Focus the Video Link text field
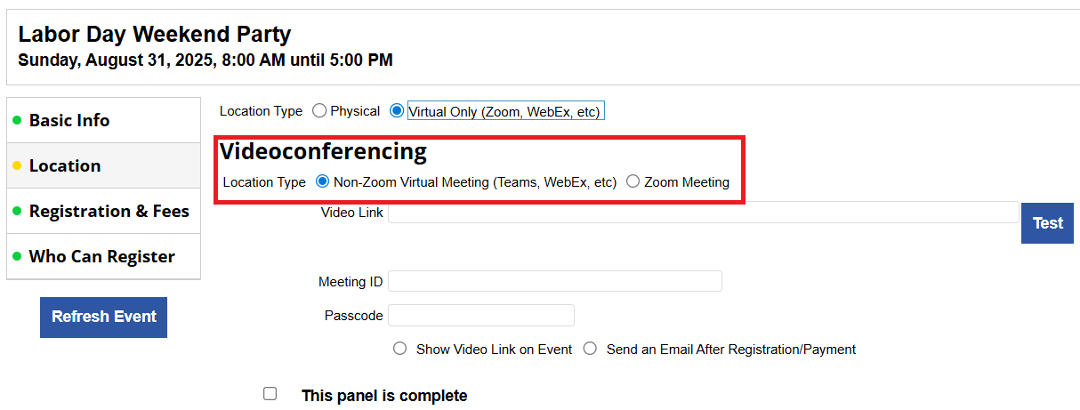Viewport: 1080px width, 410px height. tap(703, 212)
